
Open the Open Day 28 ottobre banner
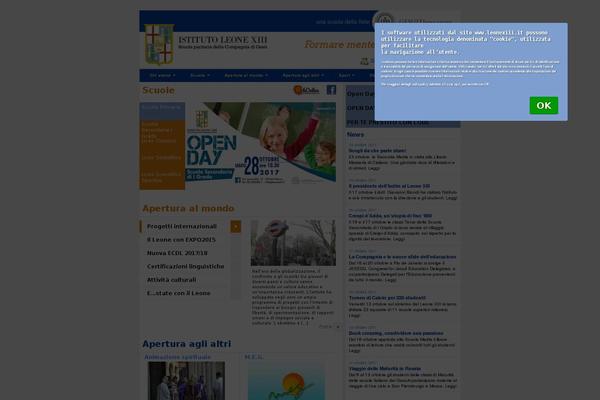261,143
